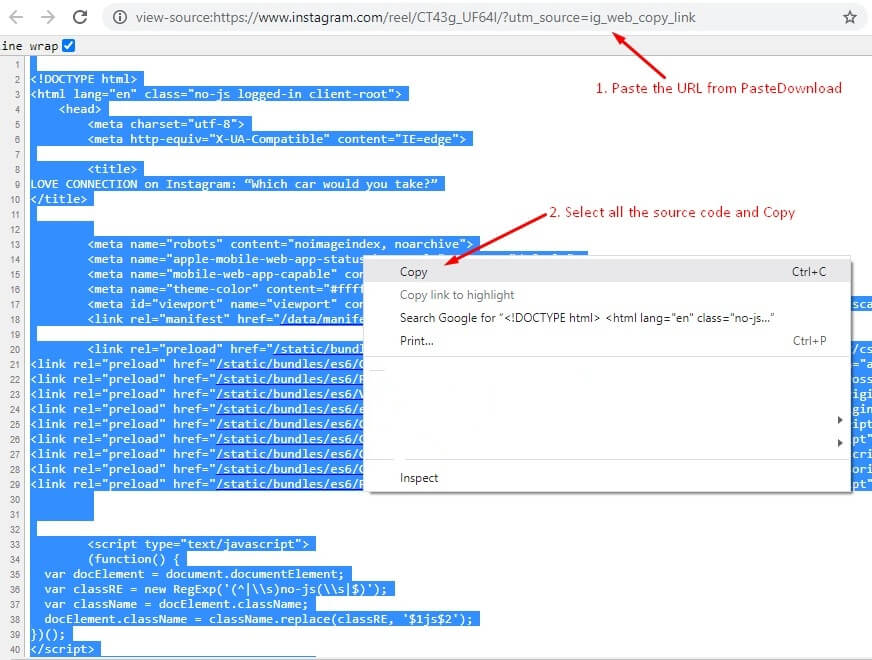
Task: Open the /data/manife link on line 18
Action: point(322,319)
